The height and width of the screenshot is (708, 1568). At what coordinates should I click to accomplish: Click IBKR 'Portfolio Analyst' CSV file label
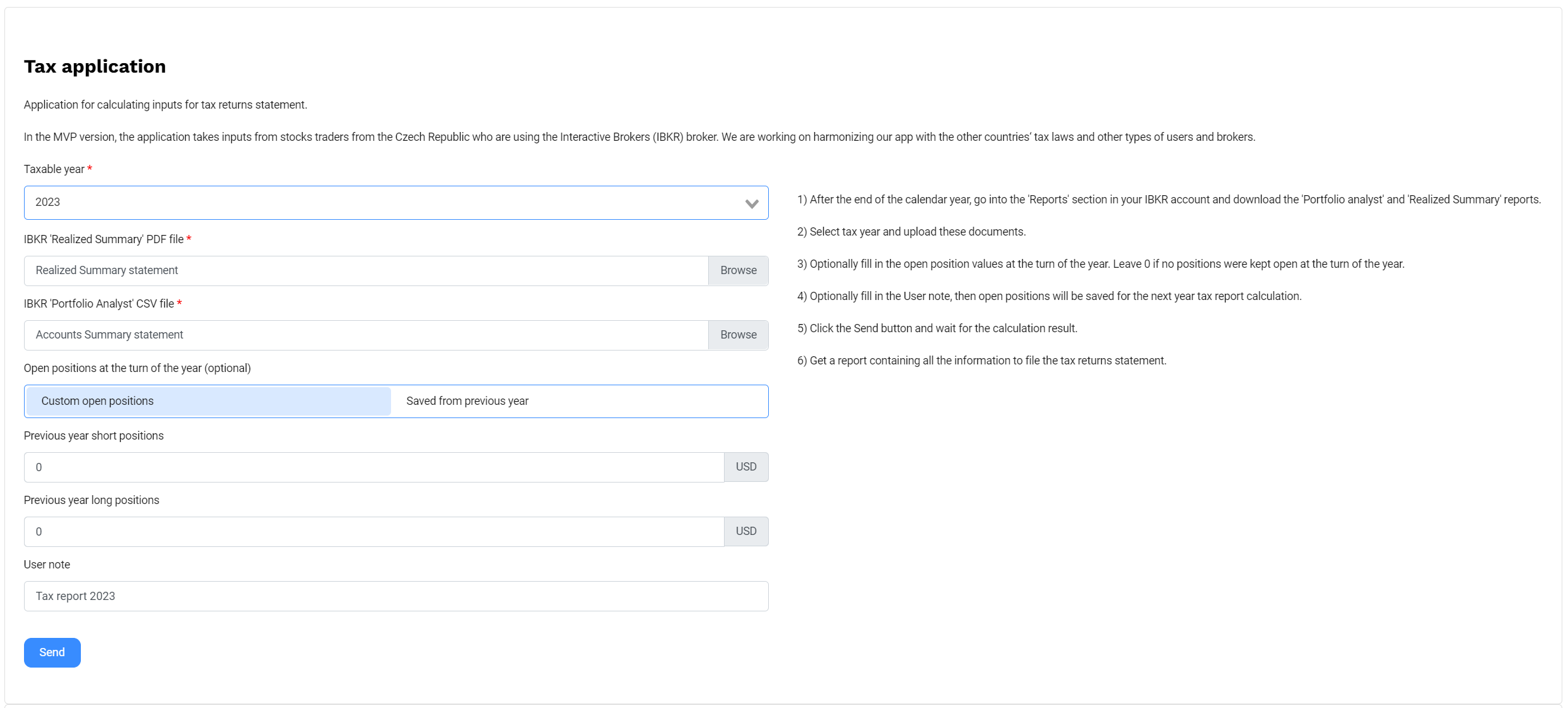99,304
